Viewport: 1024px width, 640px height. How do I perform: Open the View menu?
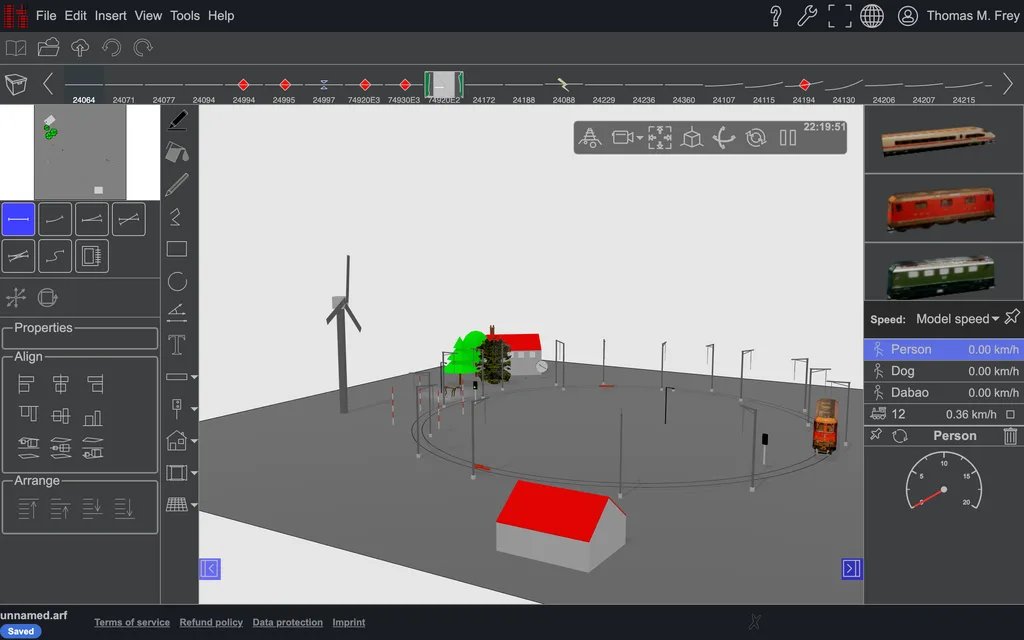[x=148, y=16]
